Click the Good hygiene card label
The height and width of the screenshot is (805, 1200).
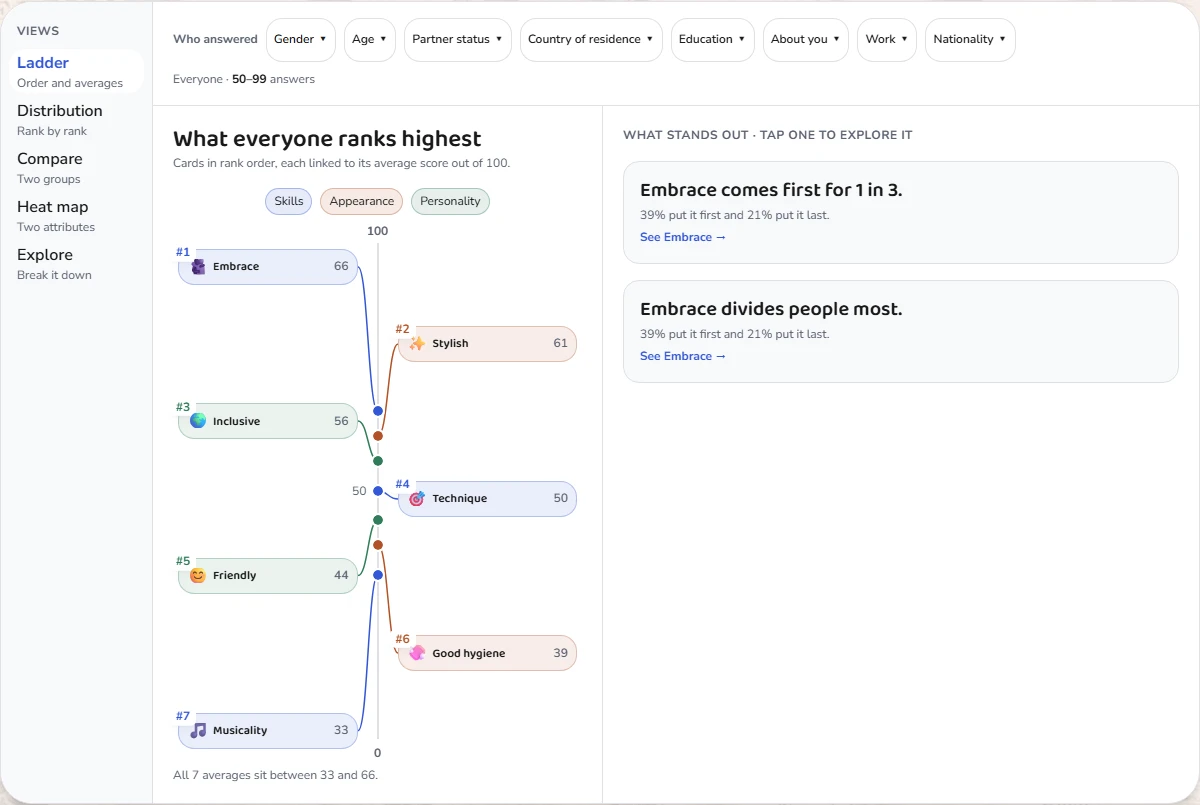click(x=469, y=654)
